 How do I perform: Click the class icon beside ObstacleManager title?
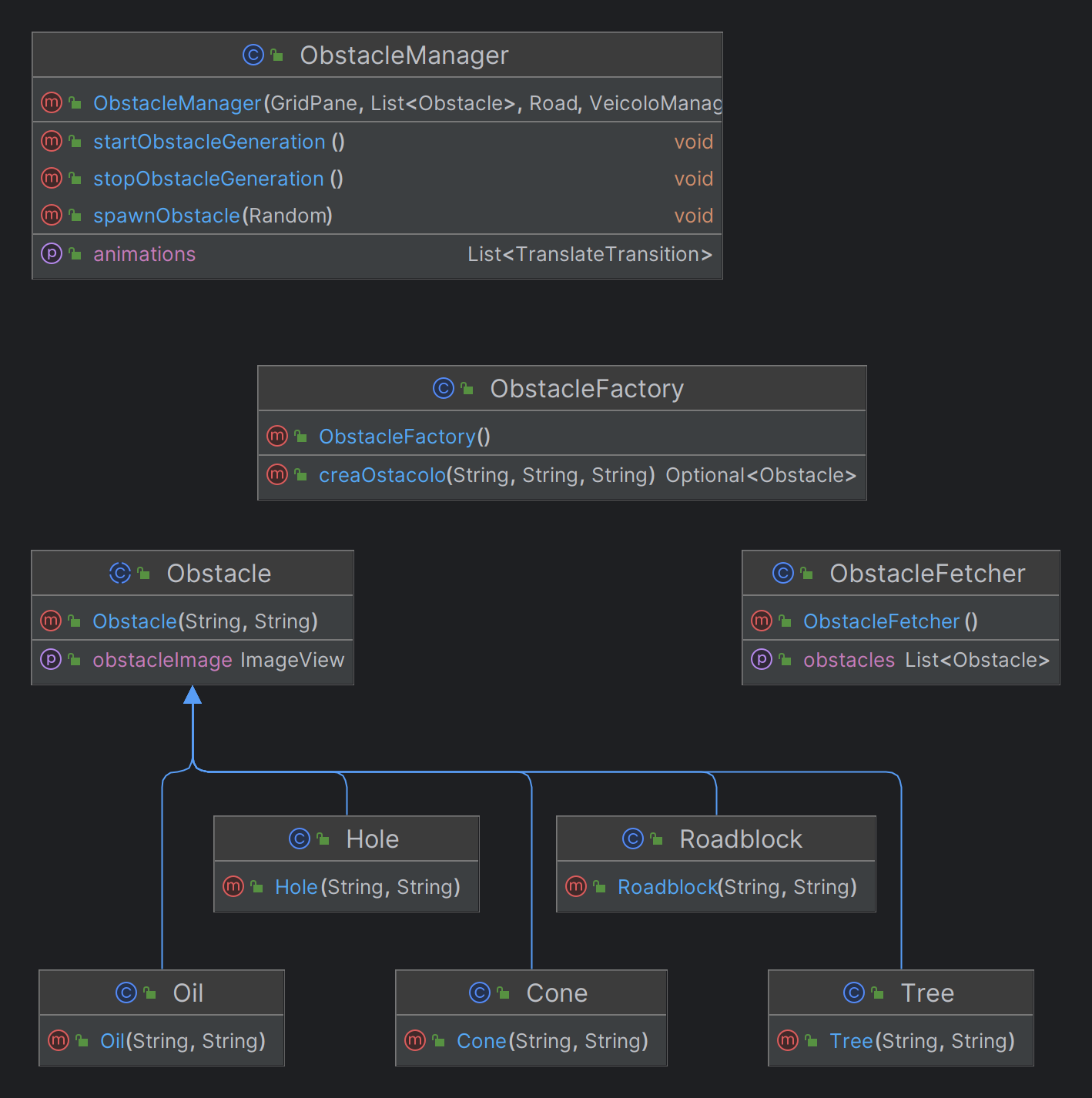tap(253, 55)
